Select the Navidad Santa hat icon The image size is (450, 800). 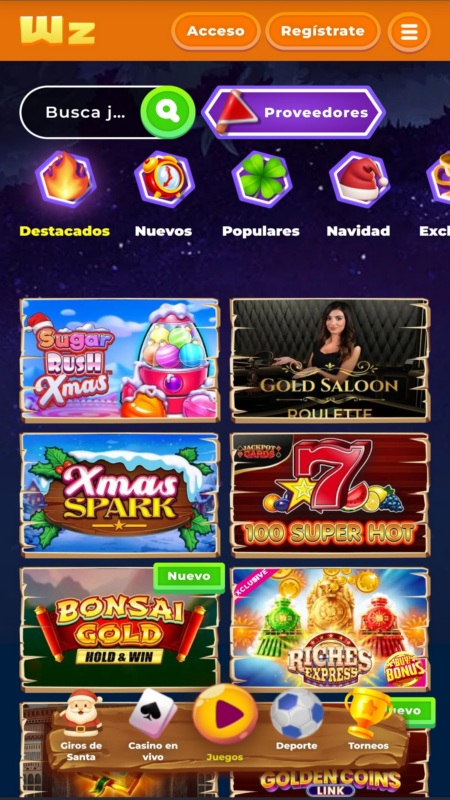click(x=360, y=179)
